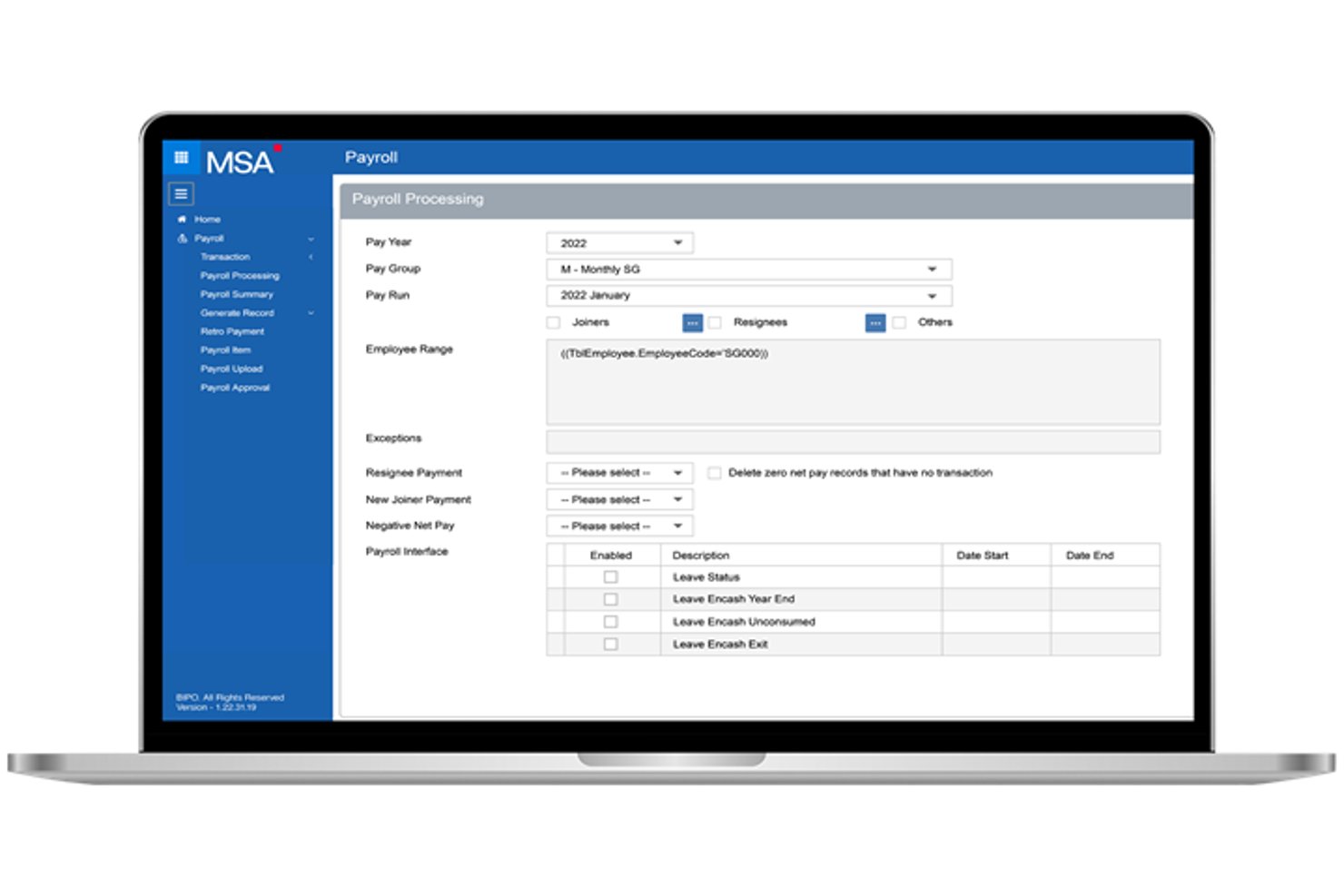
Task: Open the ellipsis button next to Joiners
Action: pyautogui.click(x=692, y=322)
